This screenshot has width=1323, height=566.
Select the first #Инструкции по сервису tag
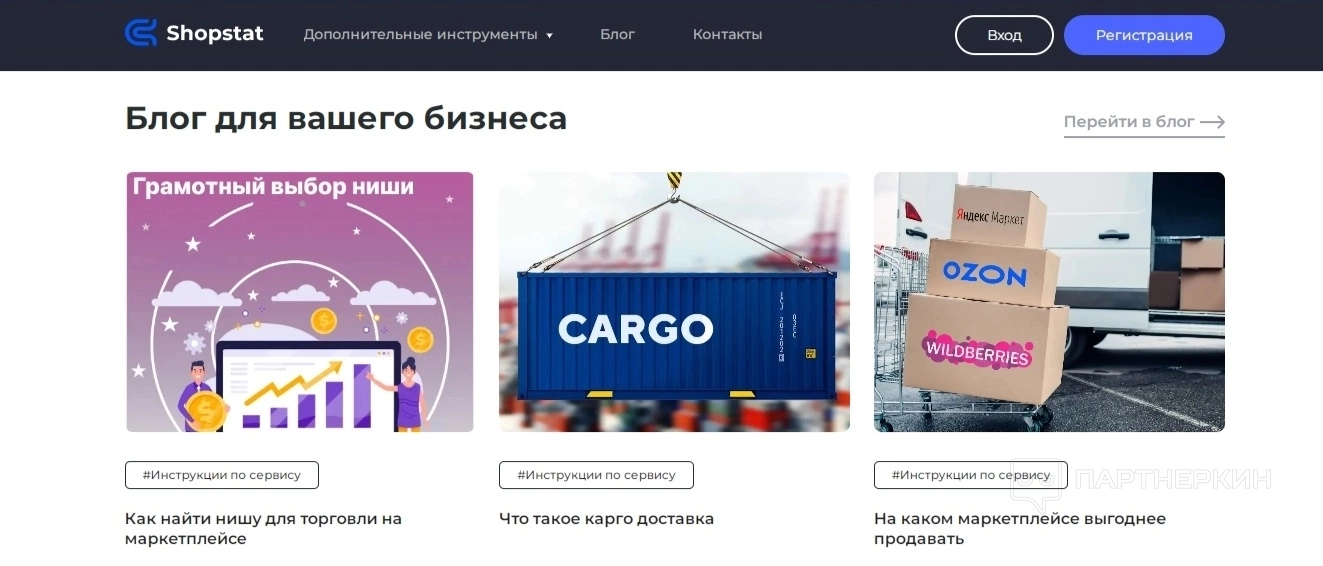coord(222,475)
